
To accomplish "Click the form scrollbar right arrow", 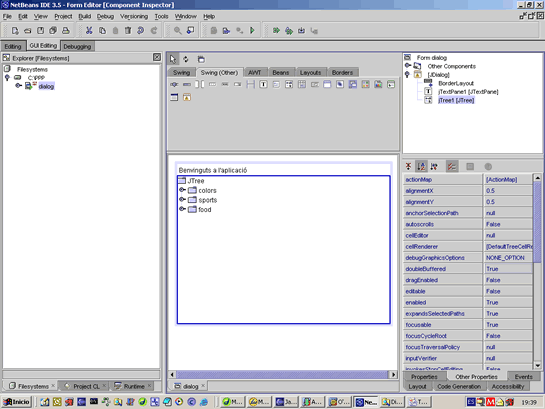I will [x=393, y=375].
